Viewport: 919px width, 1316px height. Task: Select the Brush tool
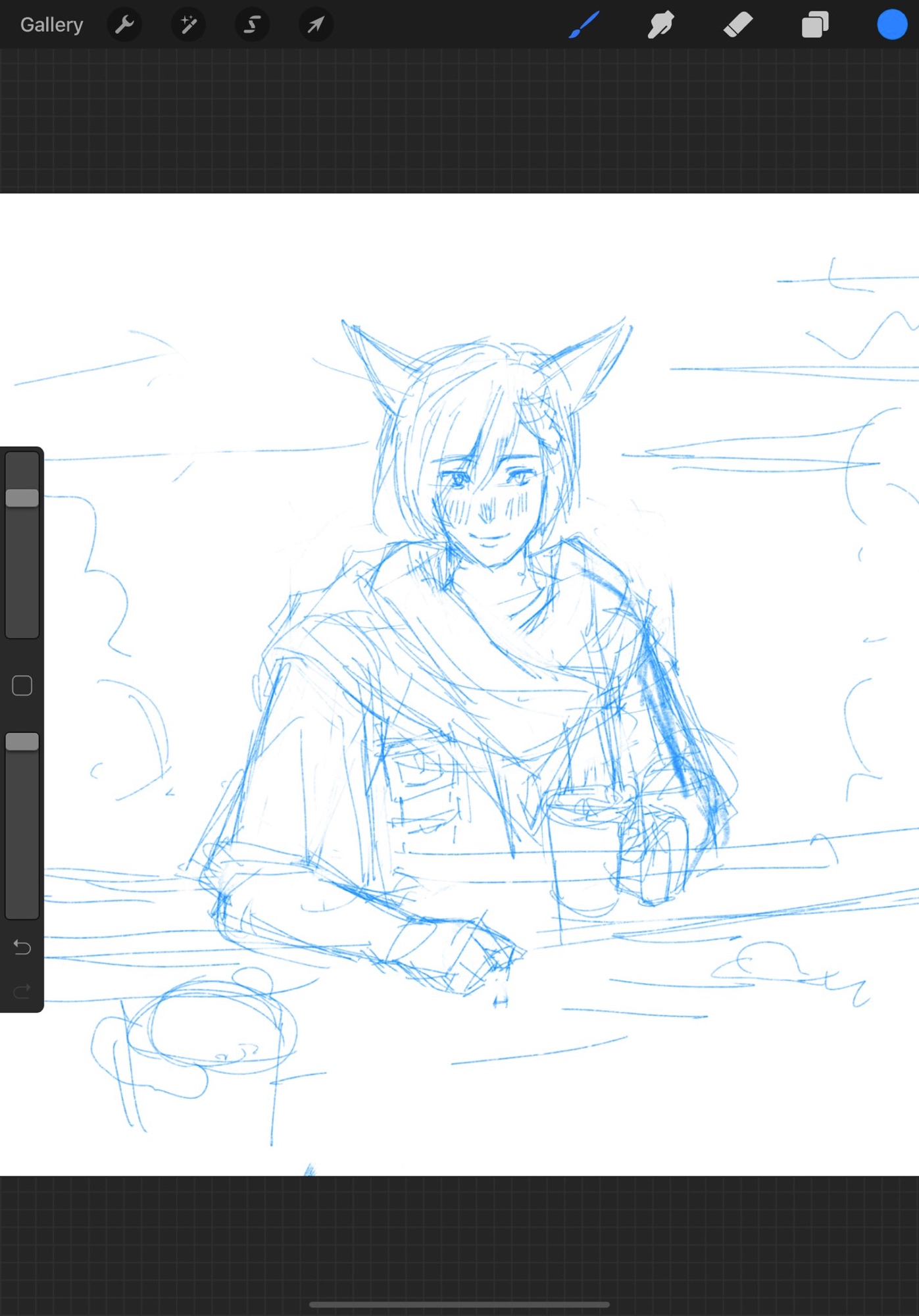584,25
